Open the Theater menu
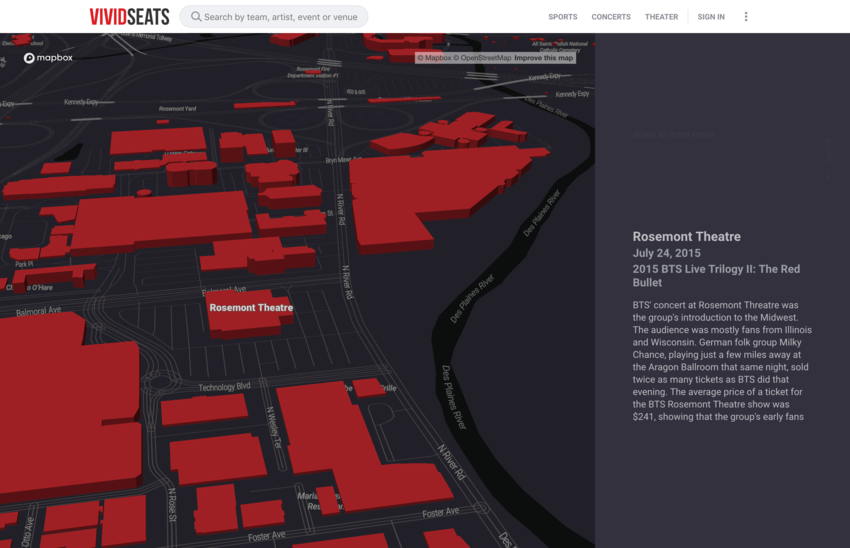This screenshot has height=548, width=850. click(x=661, y=17)
